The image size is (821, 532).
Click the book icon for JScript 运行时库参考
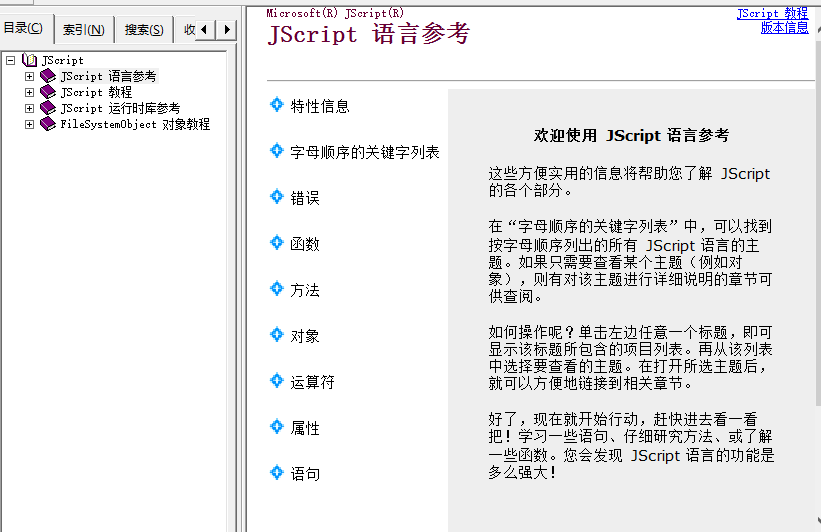point(48,108)
